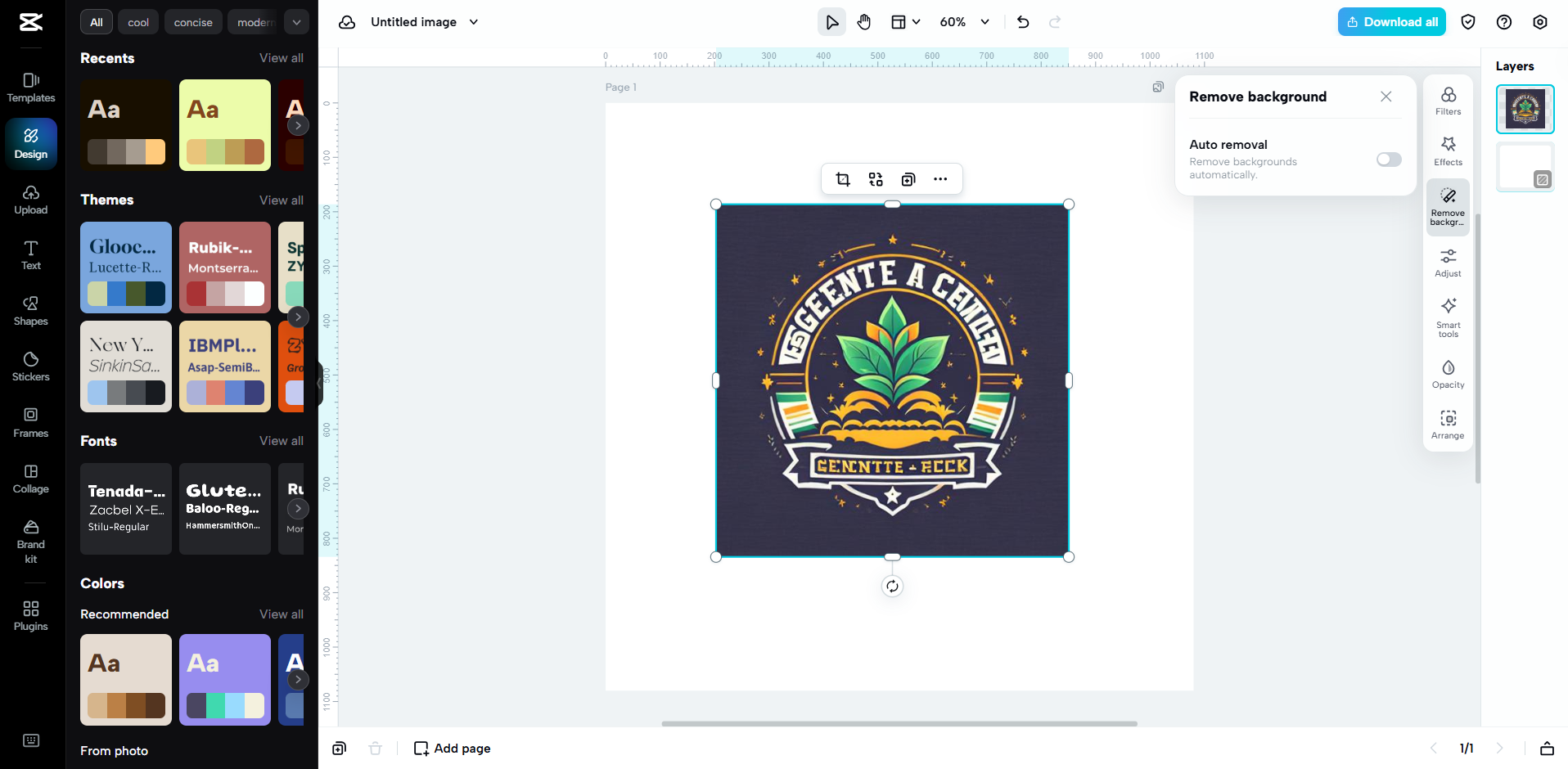Open the Stickers panel

click(30, 367)
